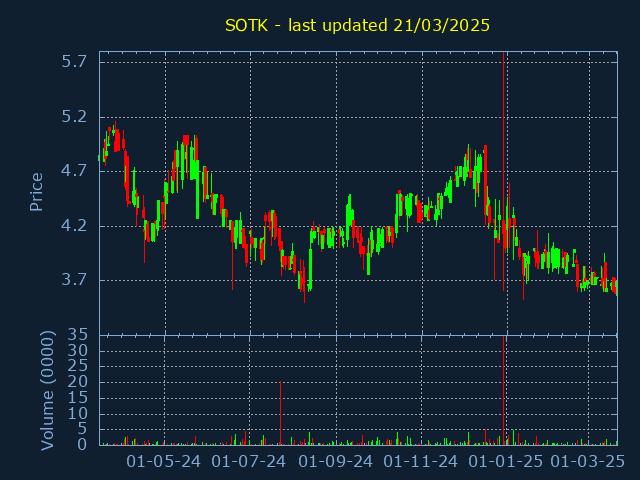Click the 01-01-25 date label
The height and width of the screenshot is (480, 640).
pyautogui.click(x=506, y=462)
